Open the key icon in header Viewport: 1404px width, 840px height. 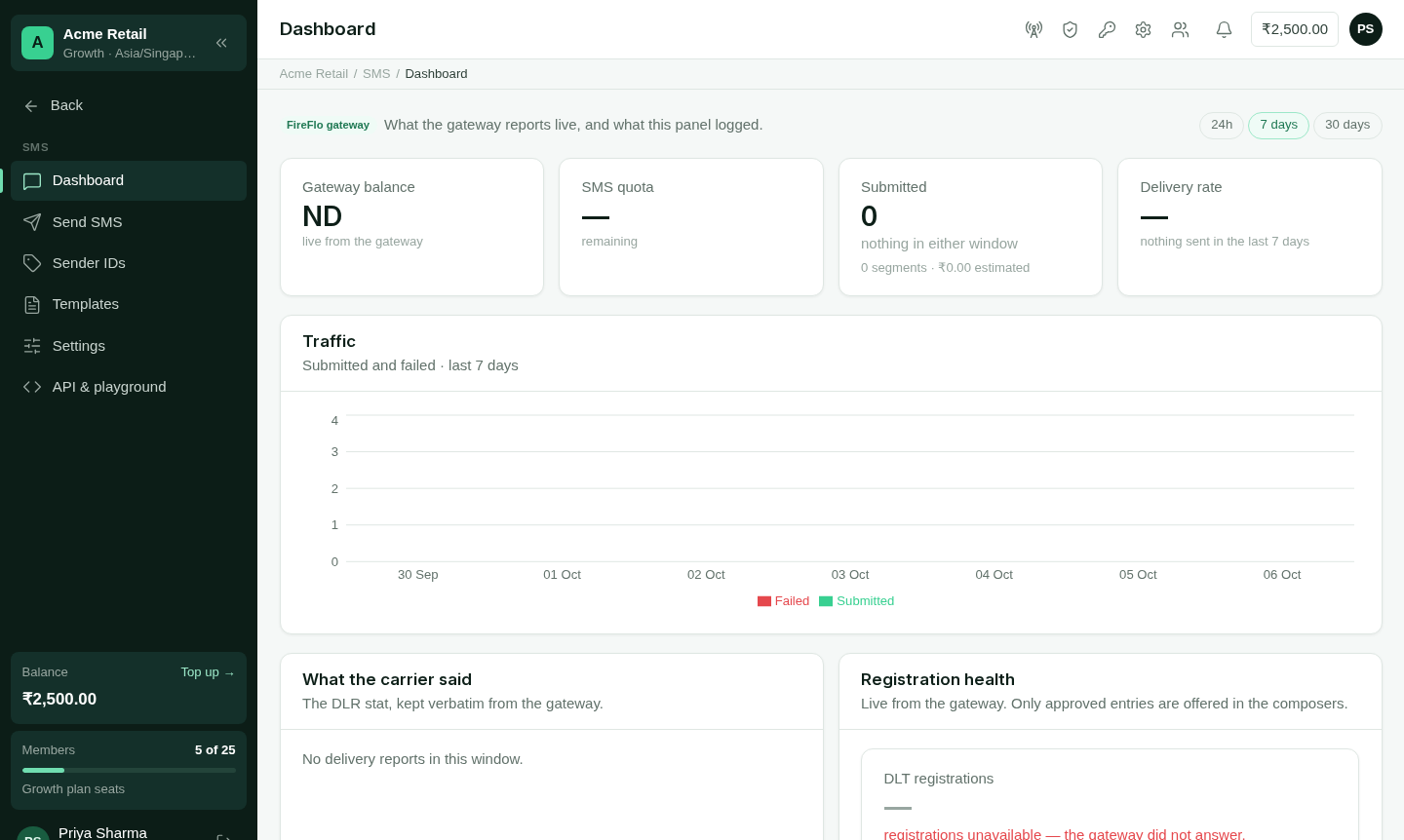[x=1107, y=29]
